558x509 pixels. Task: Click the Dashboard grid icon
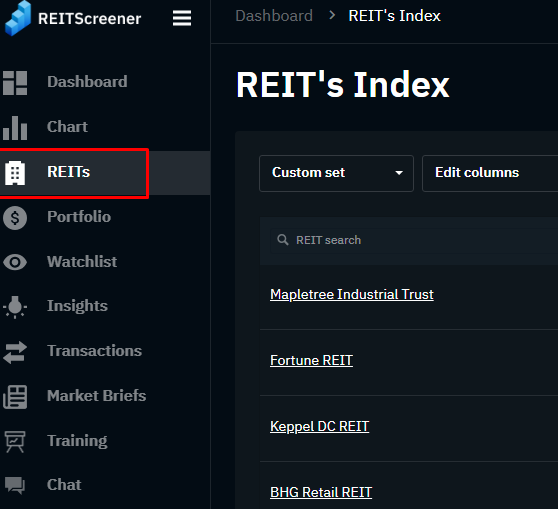(x=15, y=83)
